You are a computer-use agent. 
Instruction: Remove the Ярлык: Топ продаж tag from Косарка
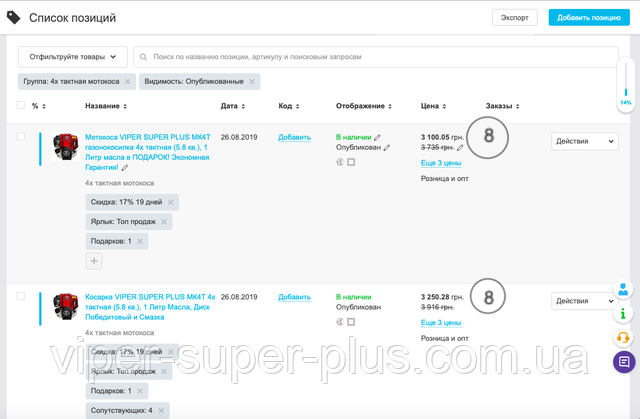coord(164,371)
